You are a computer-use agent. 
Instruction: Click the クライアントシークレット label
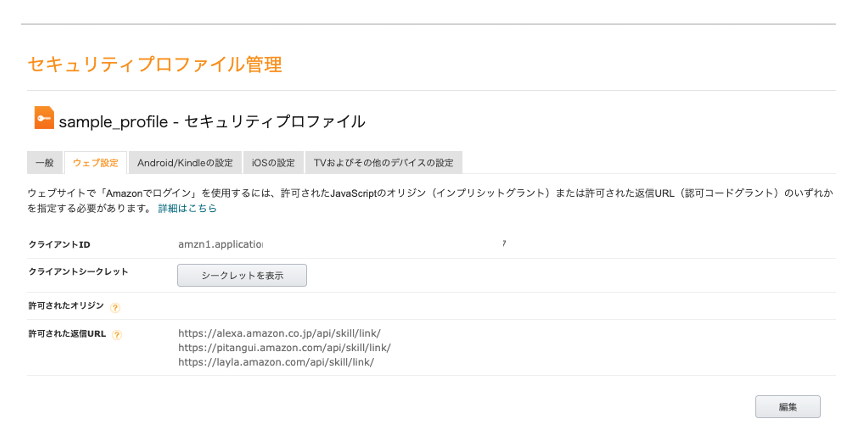click(78, 271)
